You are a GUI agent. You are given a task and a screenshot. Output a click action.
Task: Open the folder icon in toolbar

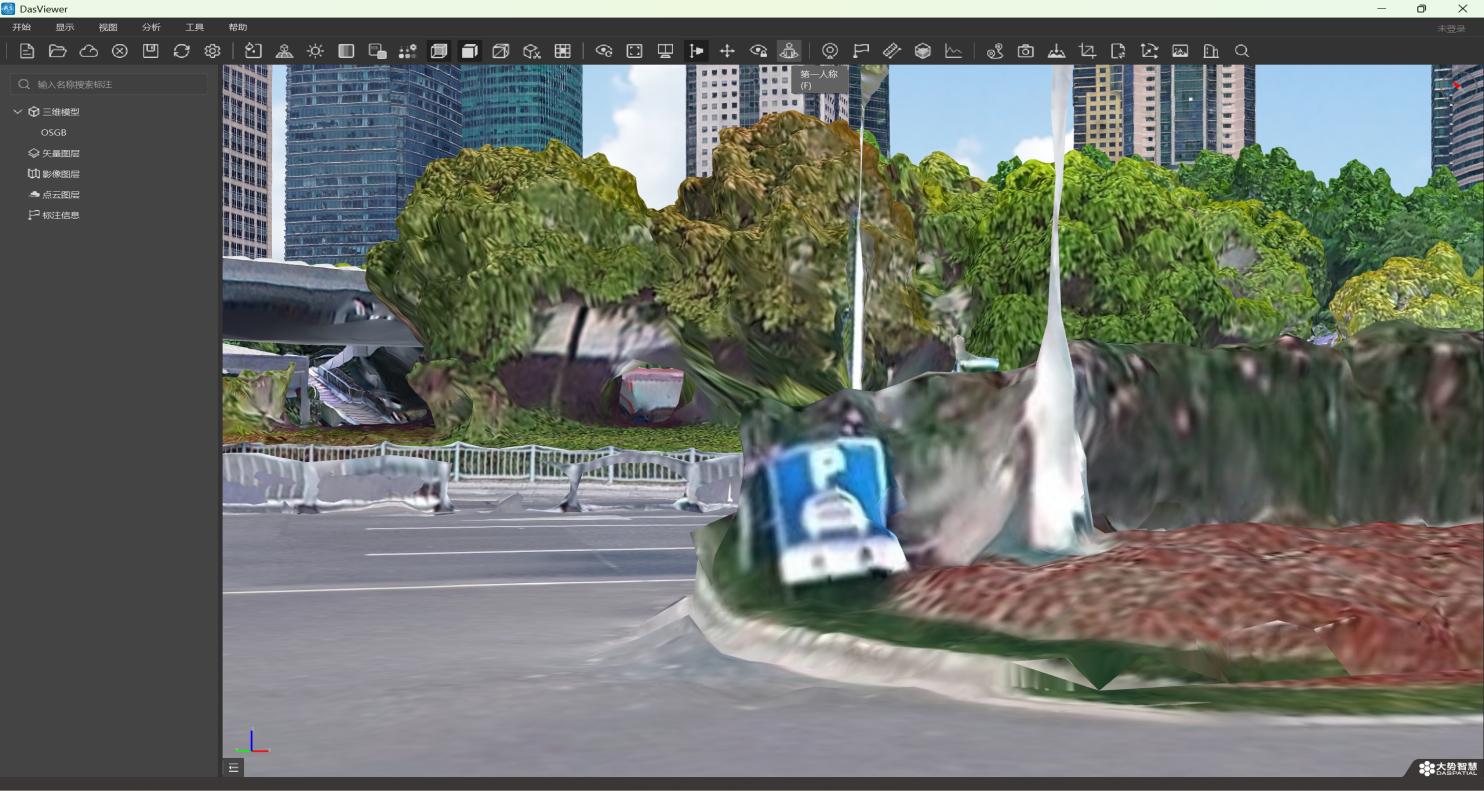58,51
